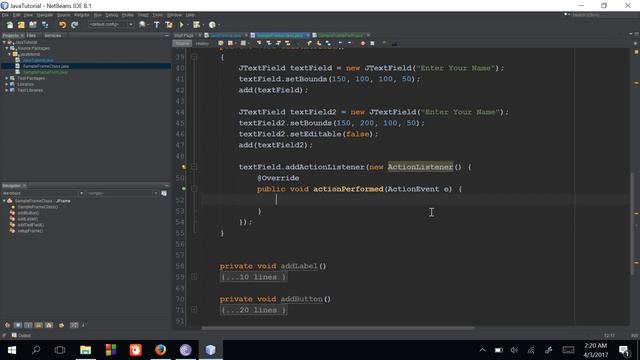Image resolution: width=640 pixels, height=360 pixels.
Task: Click the Save All toolbar icon
Action: coord(44,25)
